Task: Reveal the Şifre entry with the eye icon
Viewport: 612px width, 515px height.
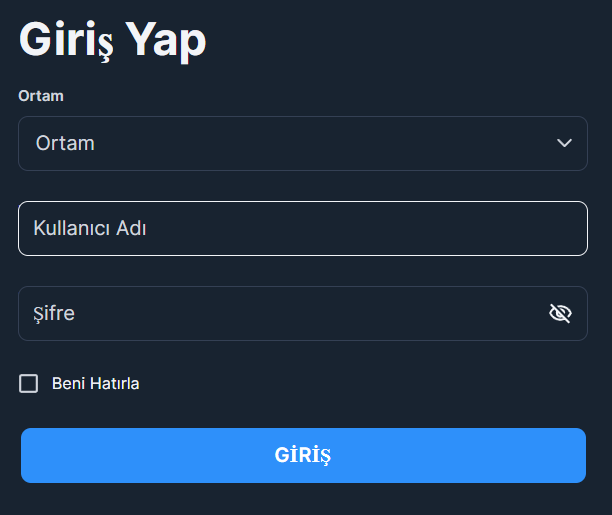Action: [x=560, y=313]
